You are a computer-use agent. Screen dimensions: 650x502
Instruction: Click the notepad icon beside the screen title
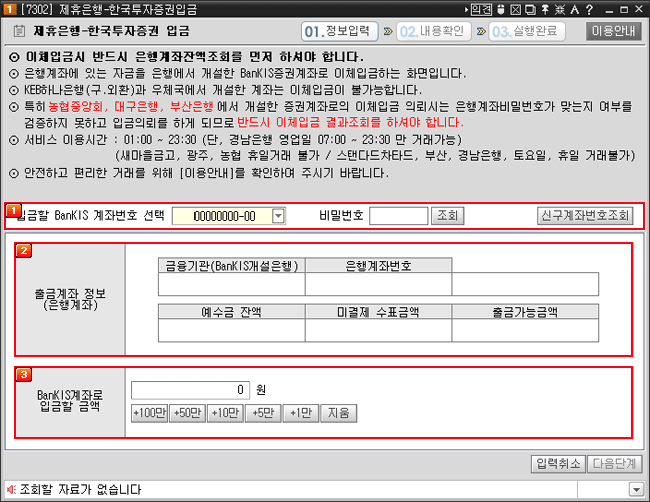[19, 31]
